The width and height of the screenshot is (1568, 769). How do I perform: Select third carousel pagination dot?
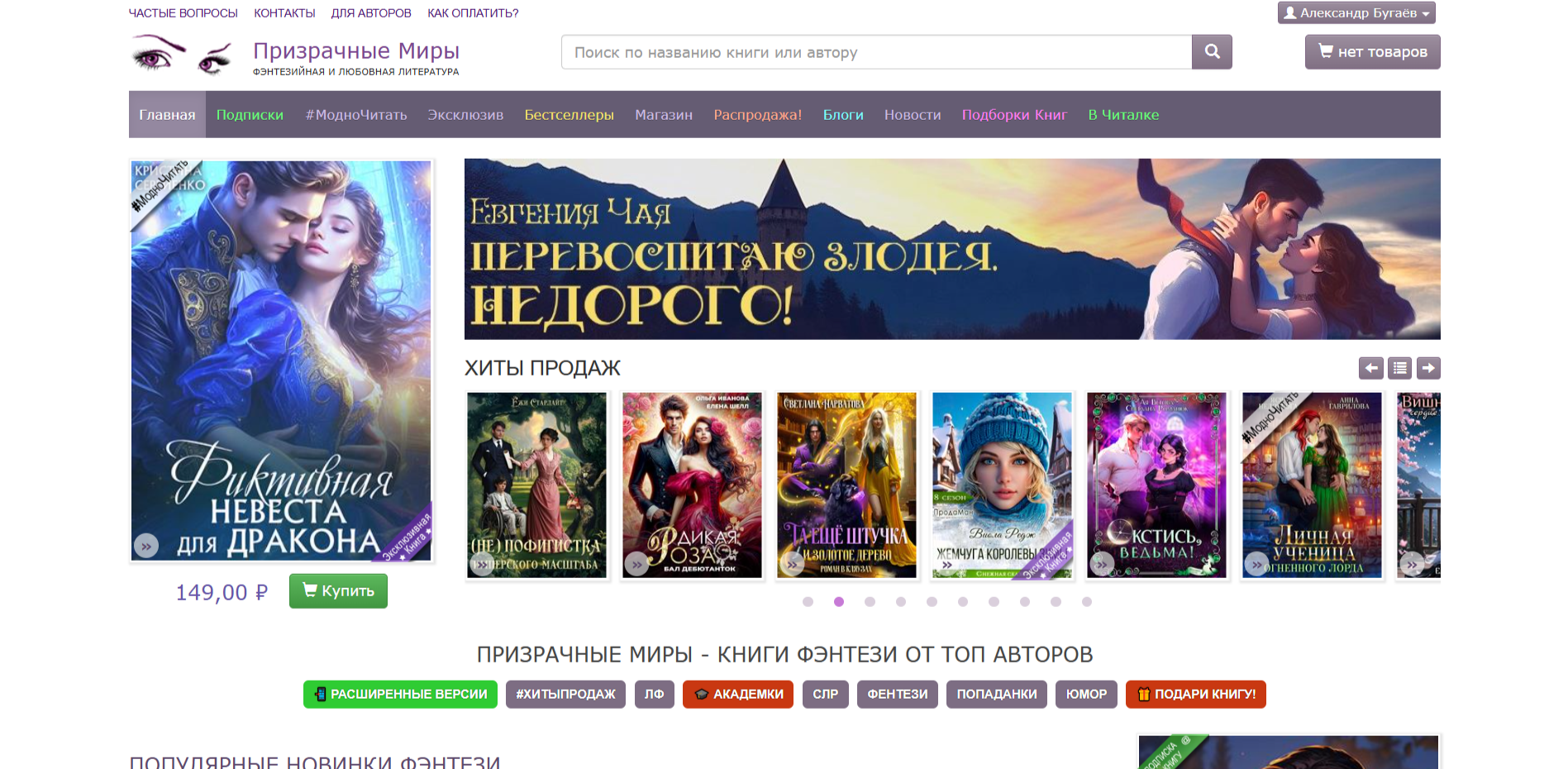[x=870, y=602]
